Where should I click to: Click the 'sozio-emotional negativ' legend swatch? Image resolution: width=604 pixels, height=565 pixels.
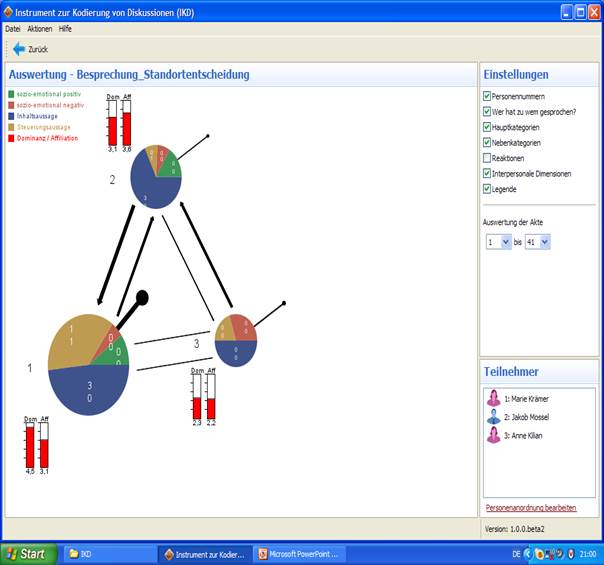pos(11,105)
